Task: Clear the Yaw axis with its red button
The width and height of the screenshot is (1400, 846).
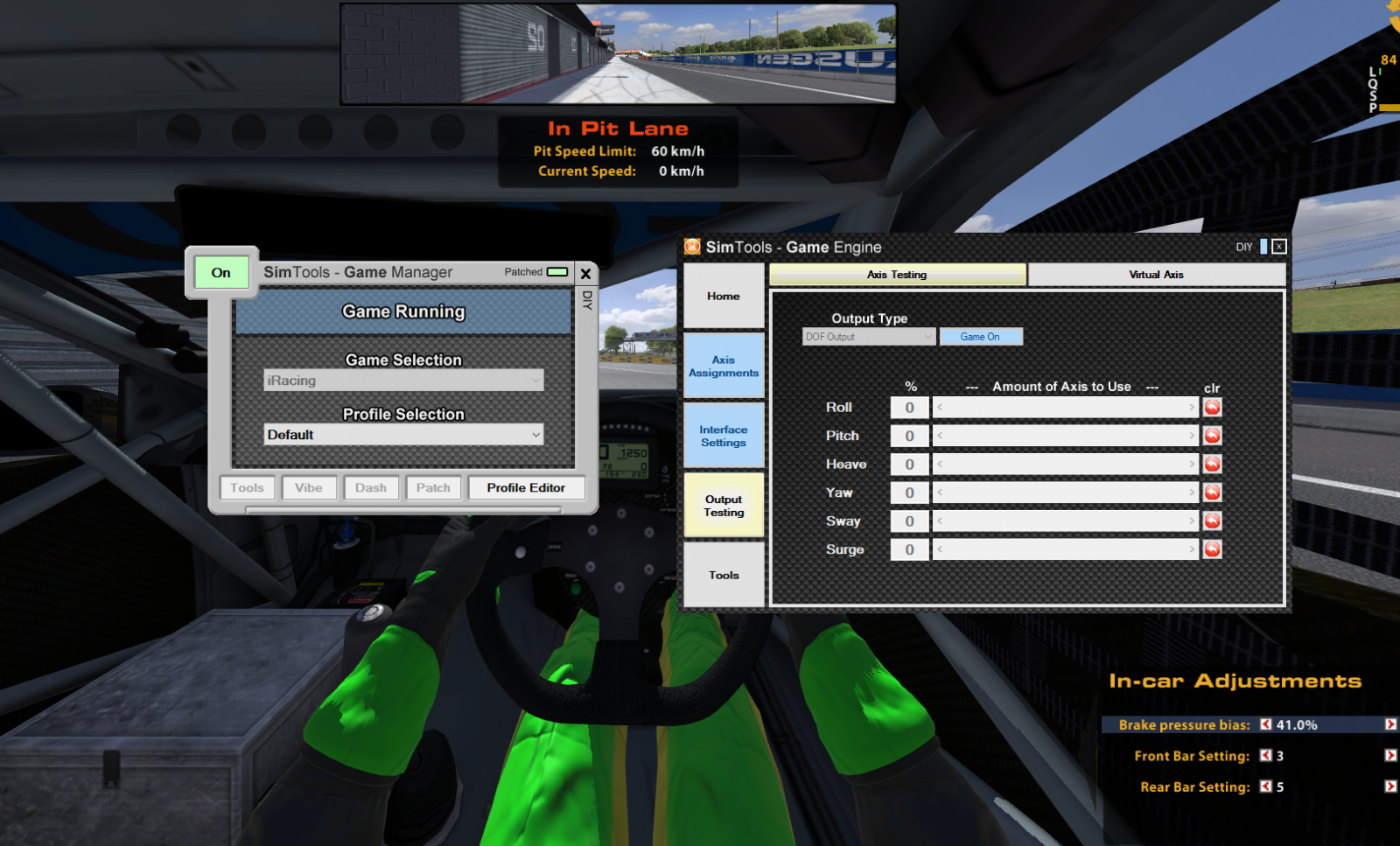Action: 1212,493
